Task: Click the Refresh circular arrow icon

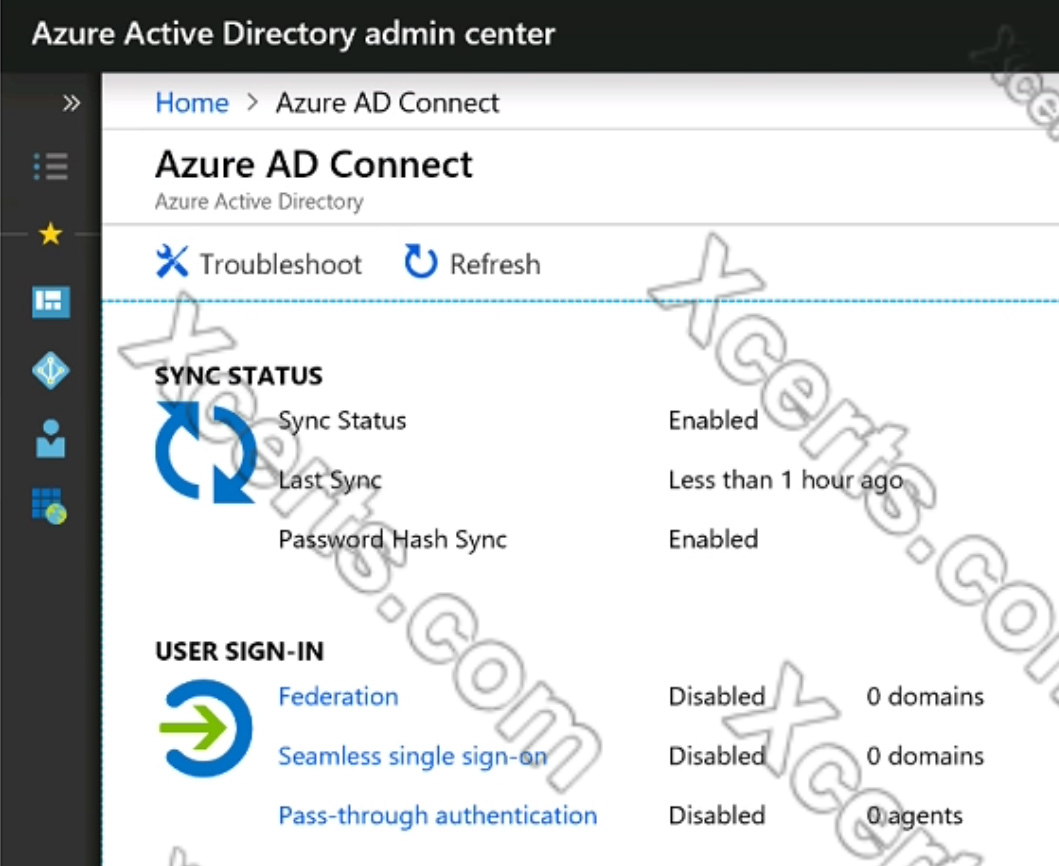Action: pos(421,261)
